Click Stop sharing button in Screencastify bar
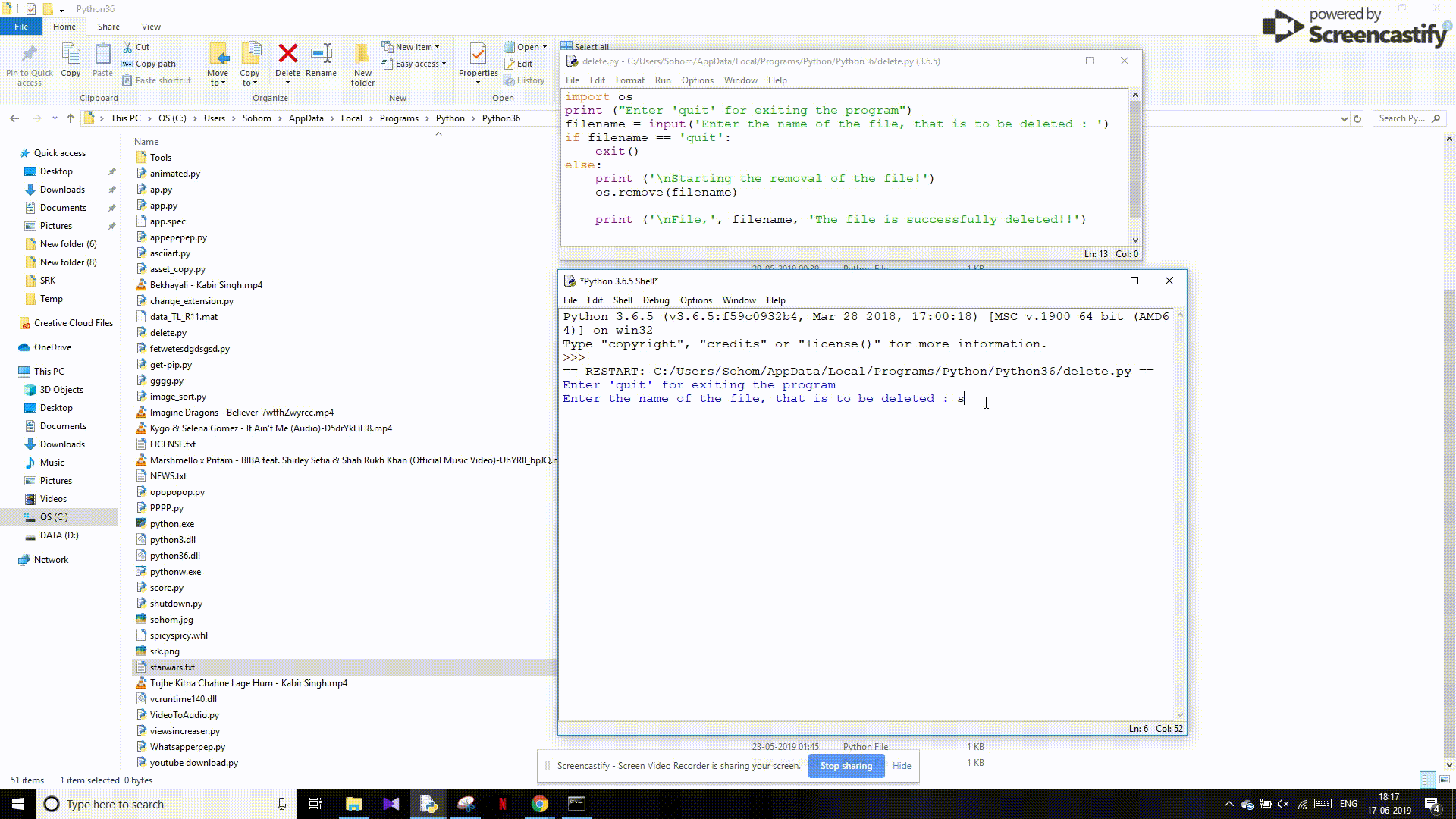1456x819 pixels. click(846, 765)
